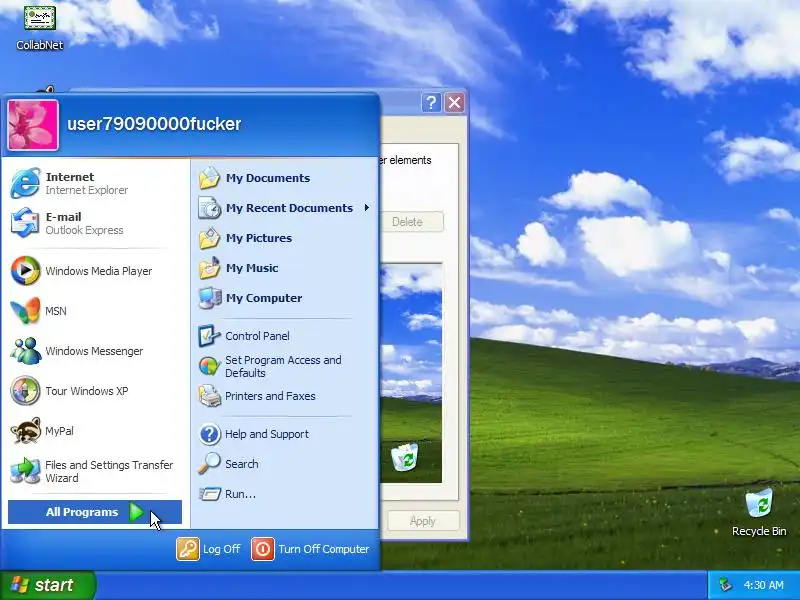Screen dimensions: 800x600
Task: Open Control Panel icon
Action: point(209,336)
